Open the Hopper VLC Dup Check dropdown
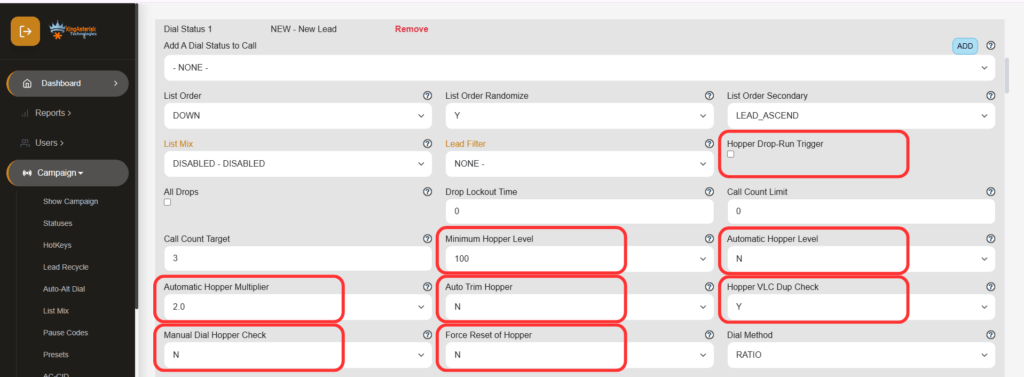This screenshot has height=377, width=1024. tap(861, 307)
